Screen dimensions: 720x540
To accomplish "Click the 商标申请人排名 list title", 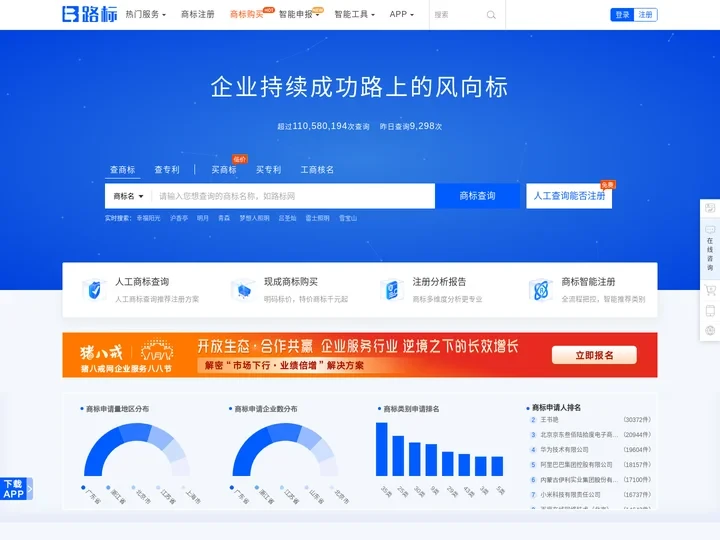I will (x=556, y=408).
